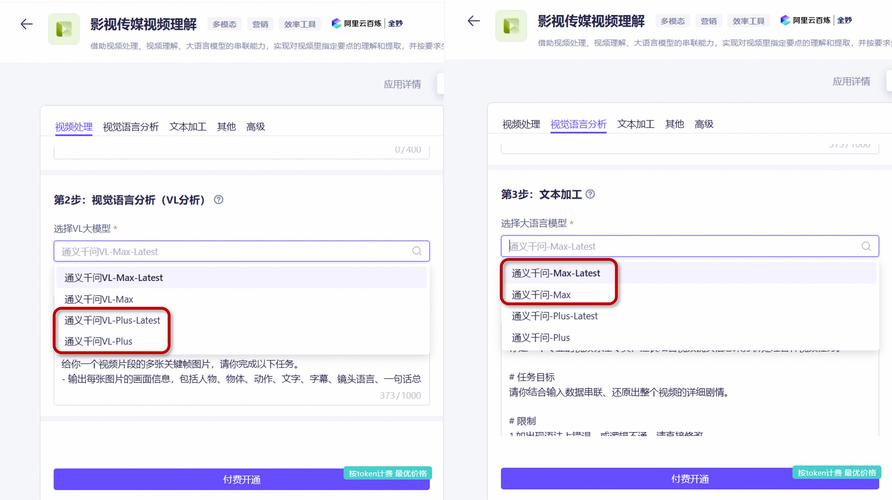Click 付费开通 button in right panel
892x500 pixels.
(689, 478)
